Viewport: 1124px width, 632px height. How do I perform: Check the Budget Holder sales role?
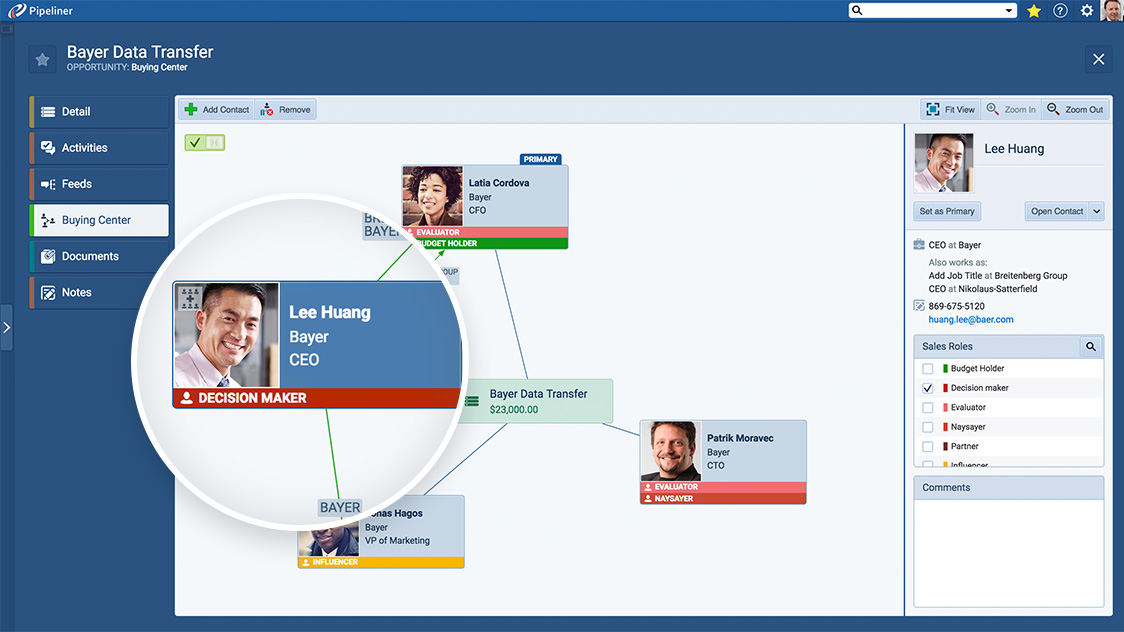[928, 369]
